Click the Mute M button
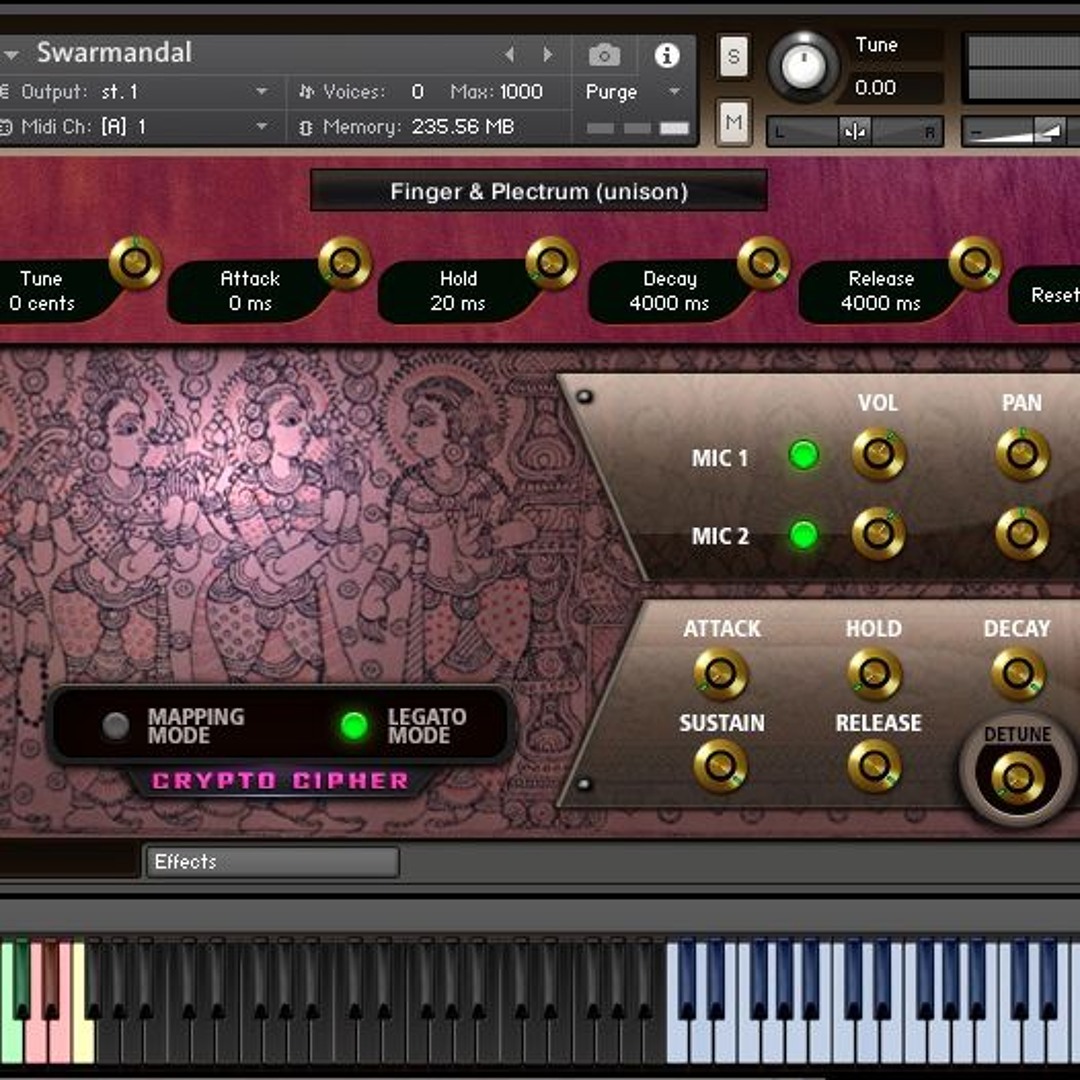Viewport: 1080px width, 1080px height. tap(733, 122)
